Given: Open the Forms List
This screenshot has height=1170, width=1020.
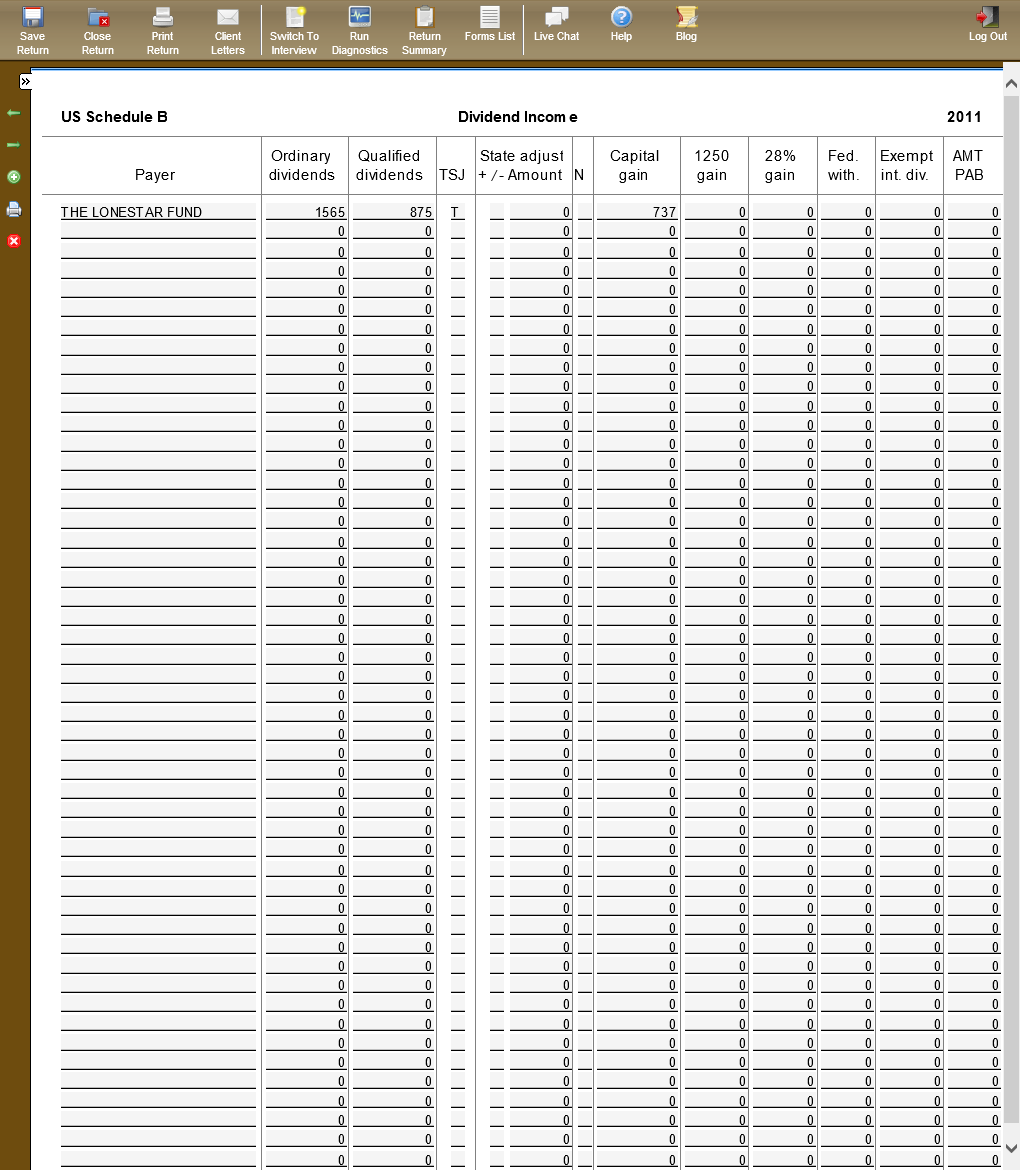Looking at the screenshot, I should pyautogui.click(x=490, y=24).
